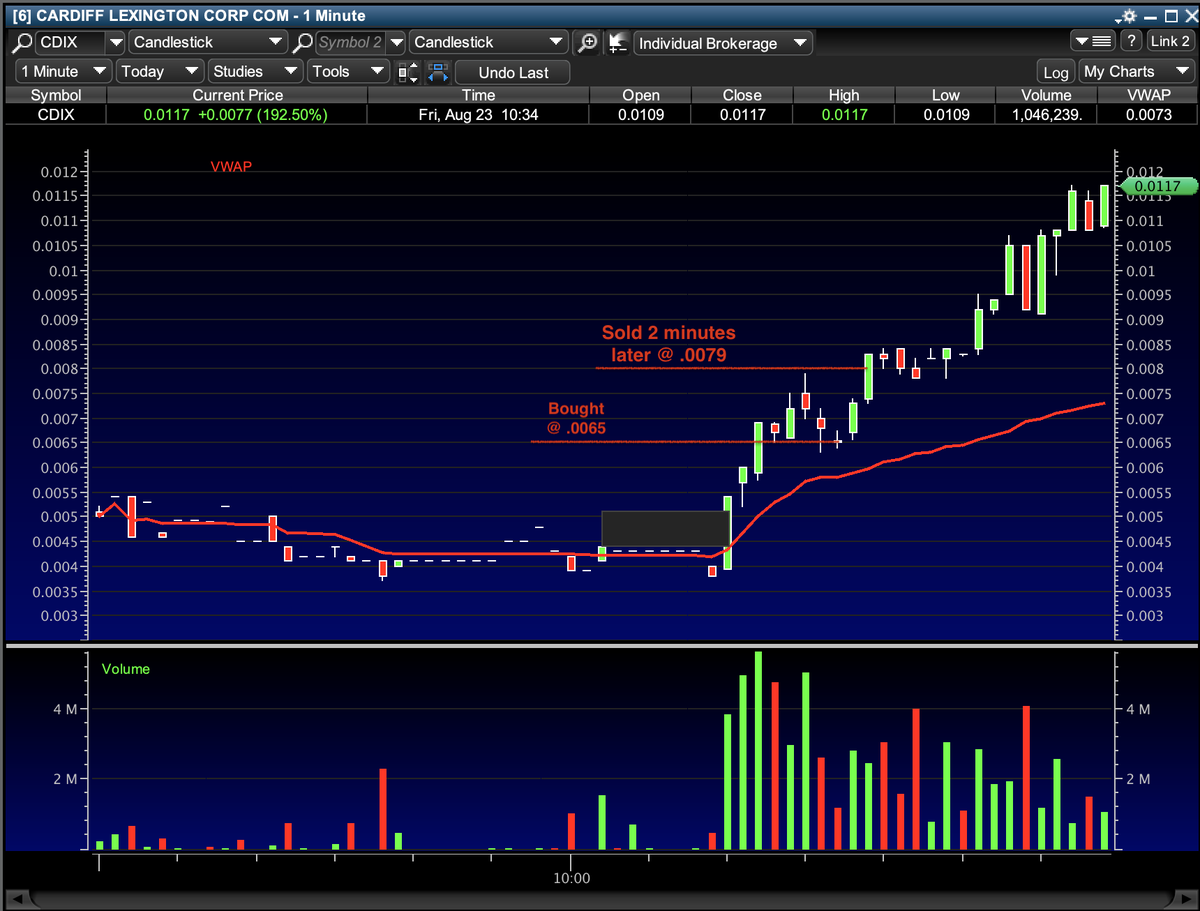Image resolution: width=1200 pixels, height=911 pixels.
Task: Click the zoom-in magnifier with plus sign
Action: [x=589, y=43]
